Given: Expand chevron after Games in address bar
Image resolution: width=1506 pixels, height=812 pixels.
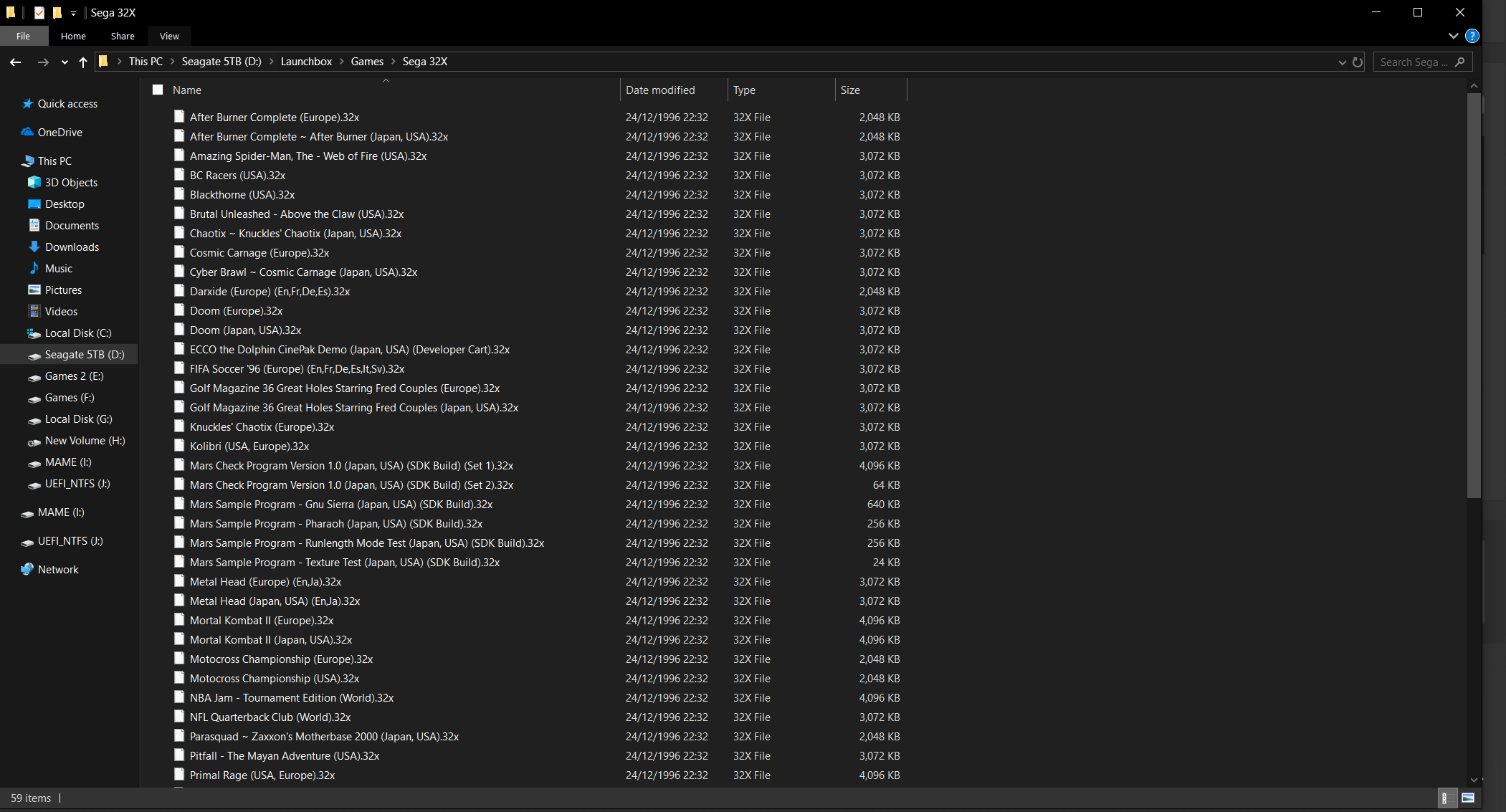Looking at the screenshot, I should (x=393, y=62).
